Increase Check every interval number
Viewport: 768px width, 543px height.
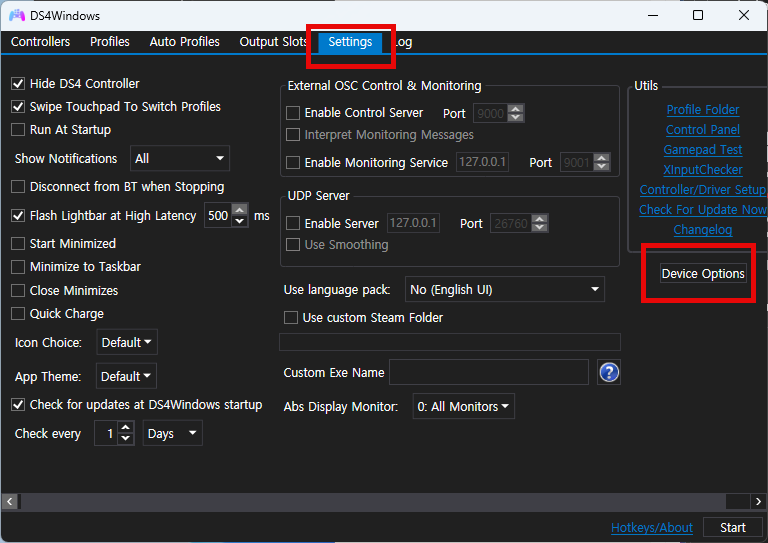(126, 427)
